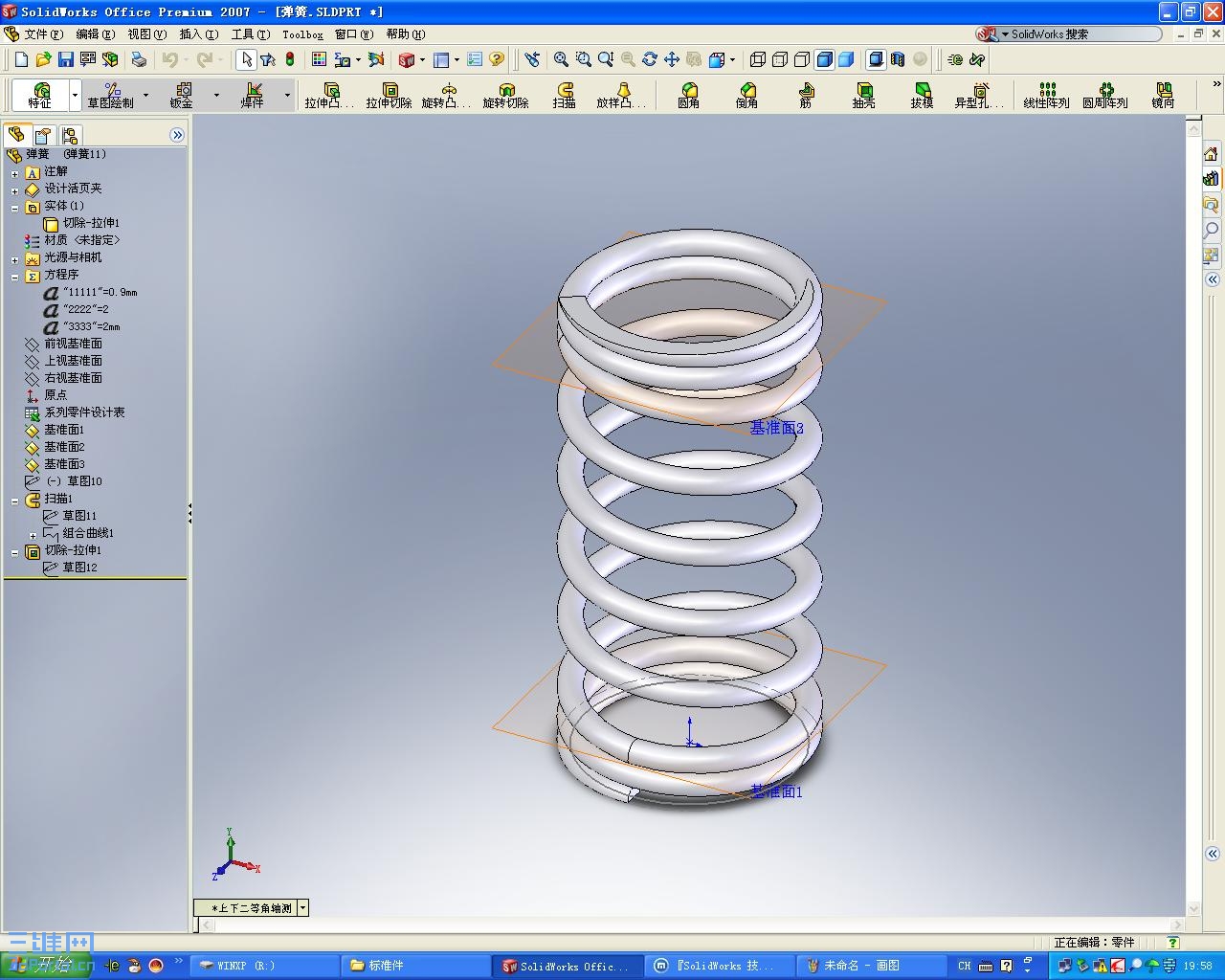Image resolution: width=1225 pixels, height=980 pixels.
Task: Click the Extruded Cut (拉伸切除) tool
Action: (x=389, y=96)
